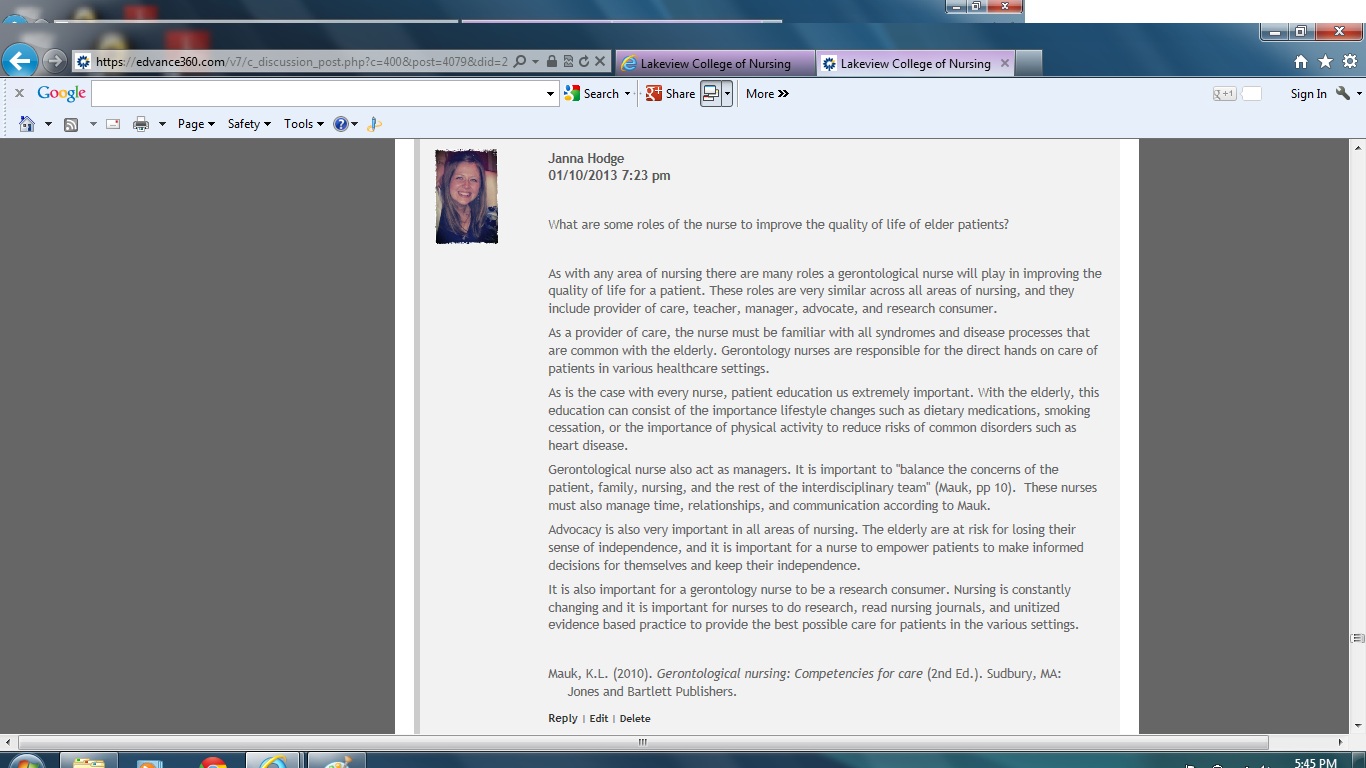Open Favorites using the star icon
This screenshot has height=768, width=1366.
(1325, 62)
